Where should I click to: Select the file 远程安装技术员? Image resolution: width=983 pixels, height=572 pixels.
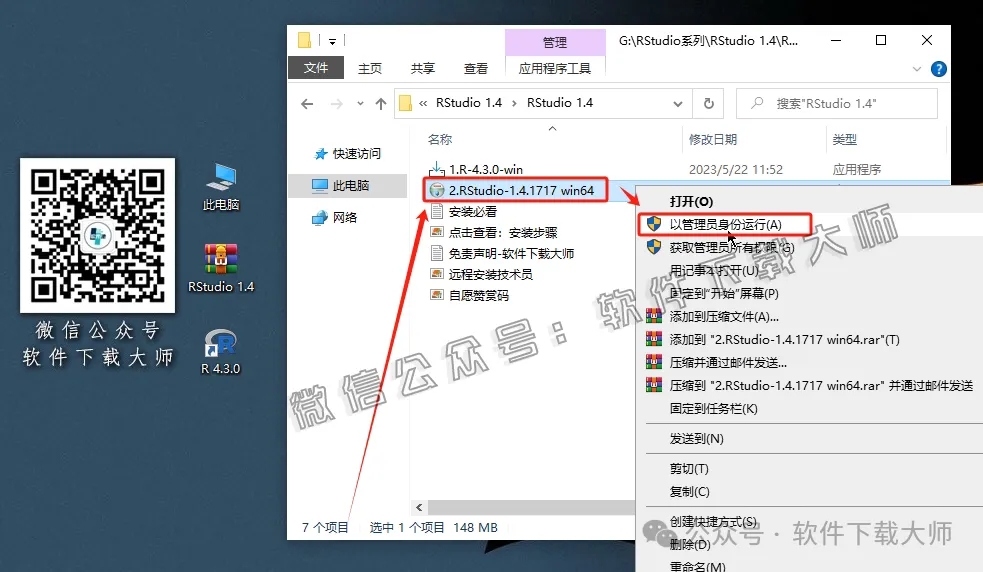[490, 274]
